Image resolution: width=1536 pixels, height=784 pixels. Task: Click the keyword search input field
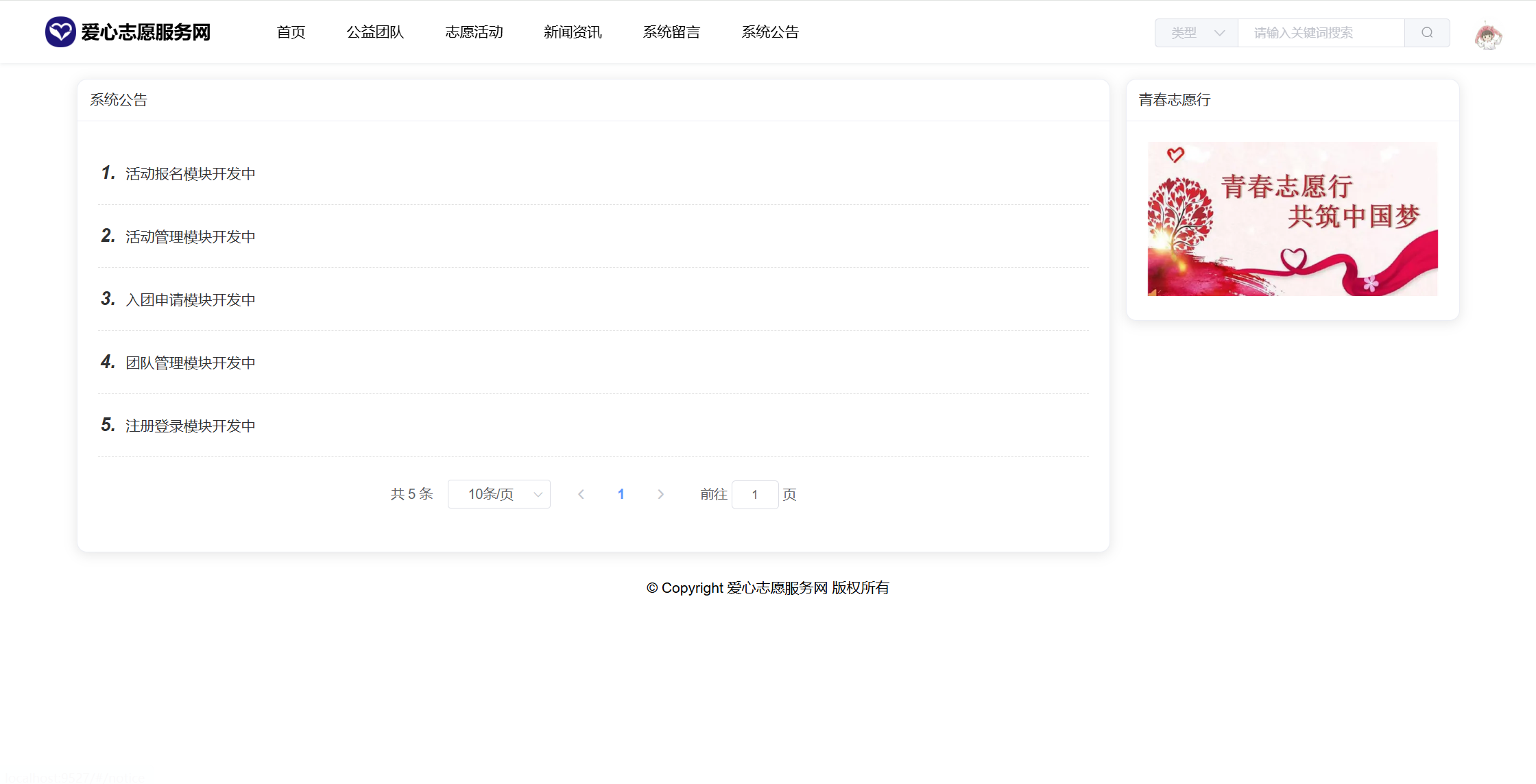click(1320, 33)
